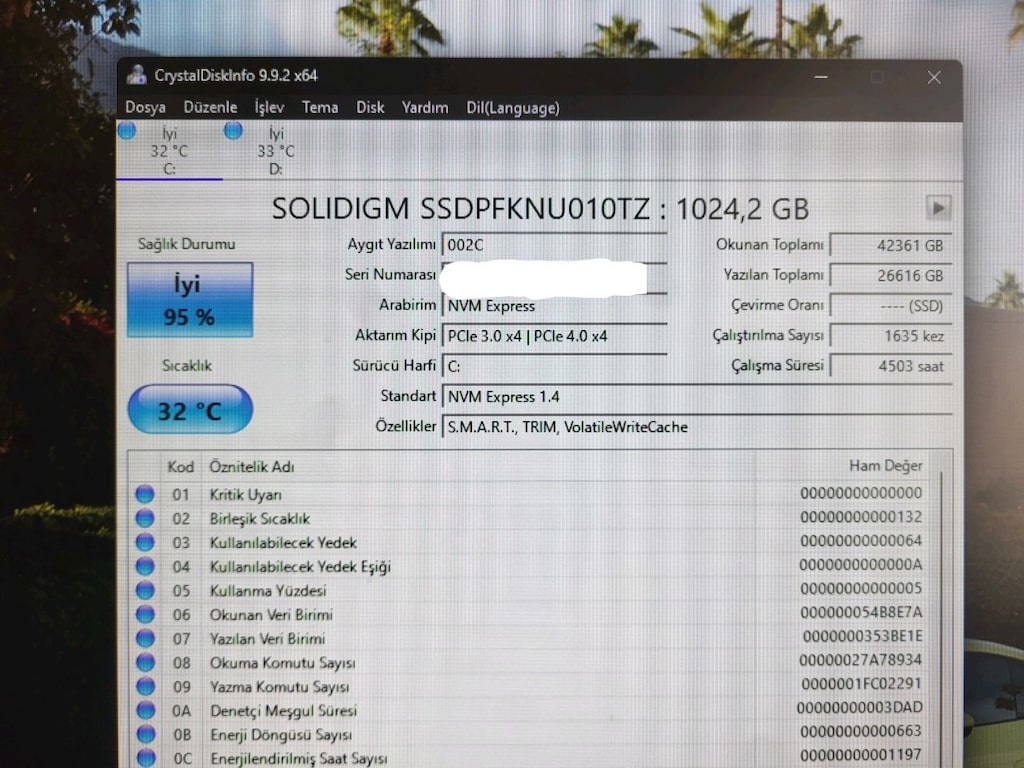Open the Dil(Language) menu
This screenshot has height=768, width=1024.
(513, 108)
